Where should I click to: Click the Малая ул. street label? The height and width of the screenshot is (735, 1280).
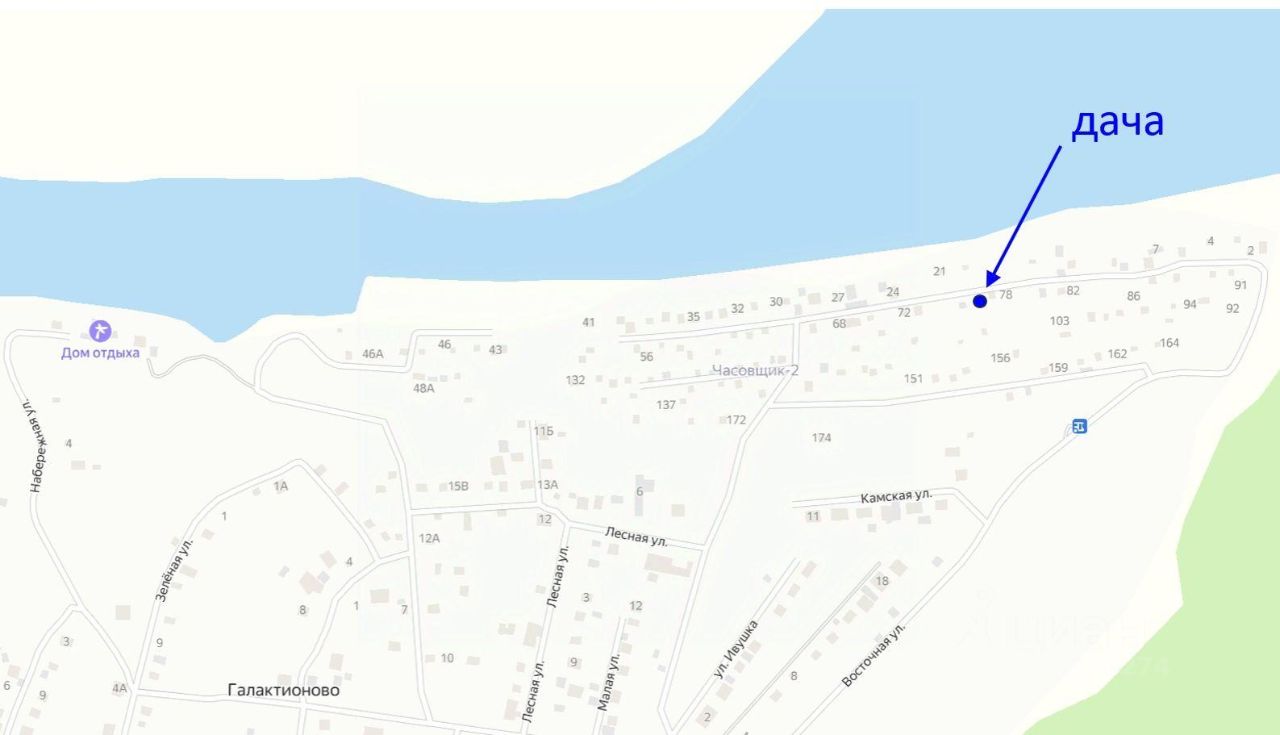click(x=609, y=680)
